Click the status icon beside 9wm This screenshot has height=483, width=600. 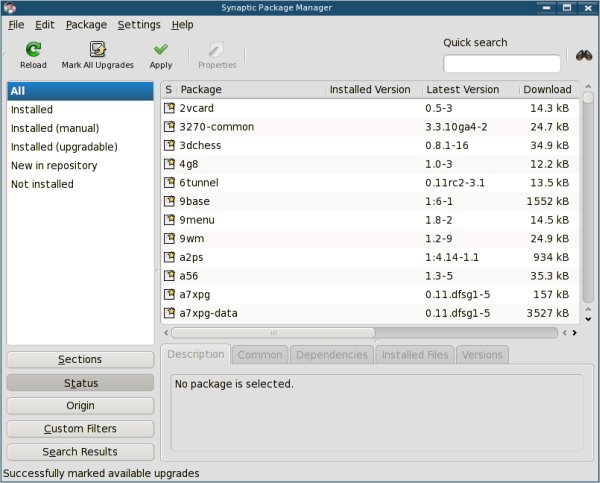(x=169, y=239)
